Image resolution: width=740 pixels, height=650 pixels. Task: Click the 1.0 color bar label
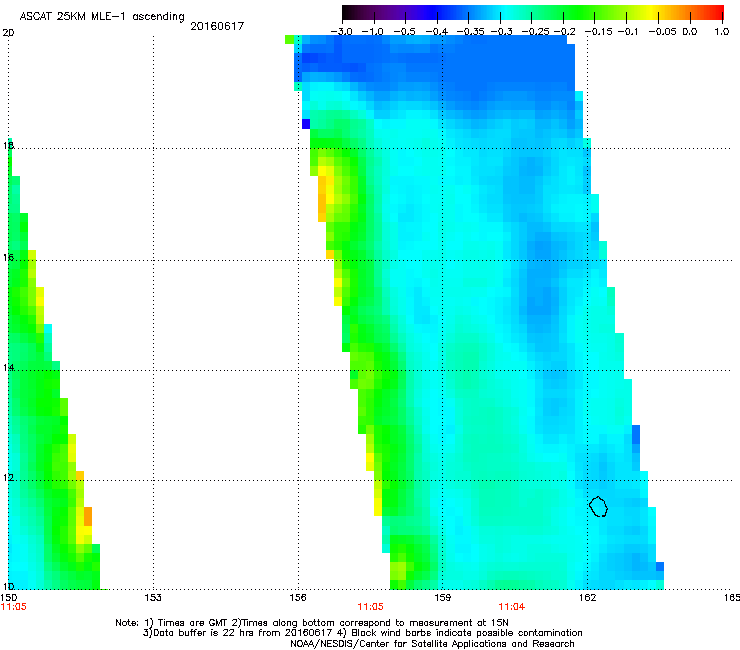point(722,32)
